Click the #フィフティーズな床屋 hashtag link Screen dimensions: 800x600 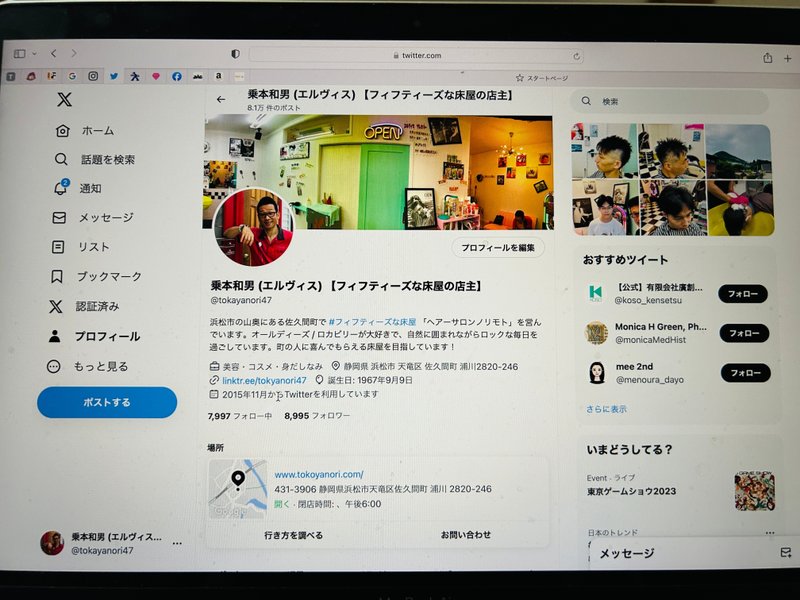click(372, 322)
